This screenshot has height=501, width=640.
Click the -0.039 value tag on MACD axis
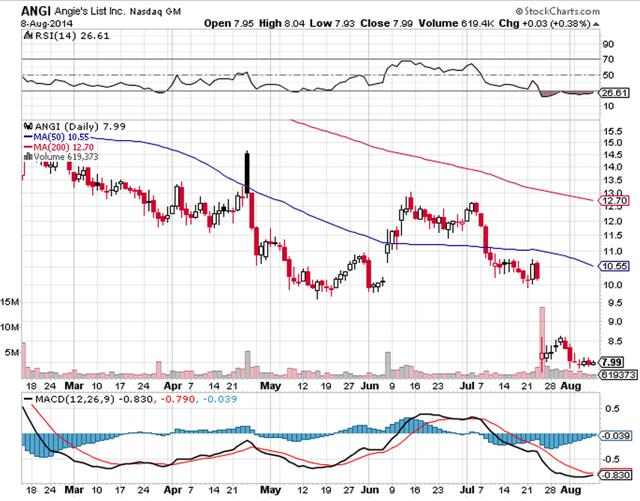[x=616, y=436]
